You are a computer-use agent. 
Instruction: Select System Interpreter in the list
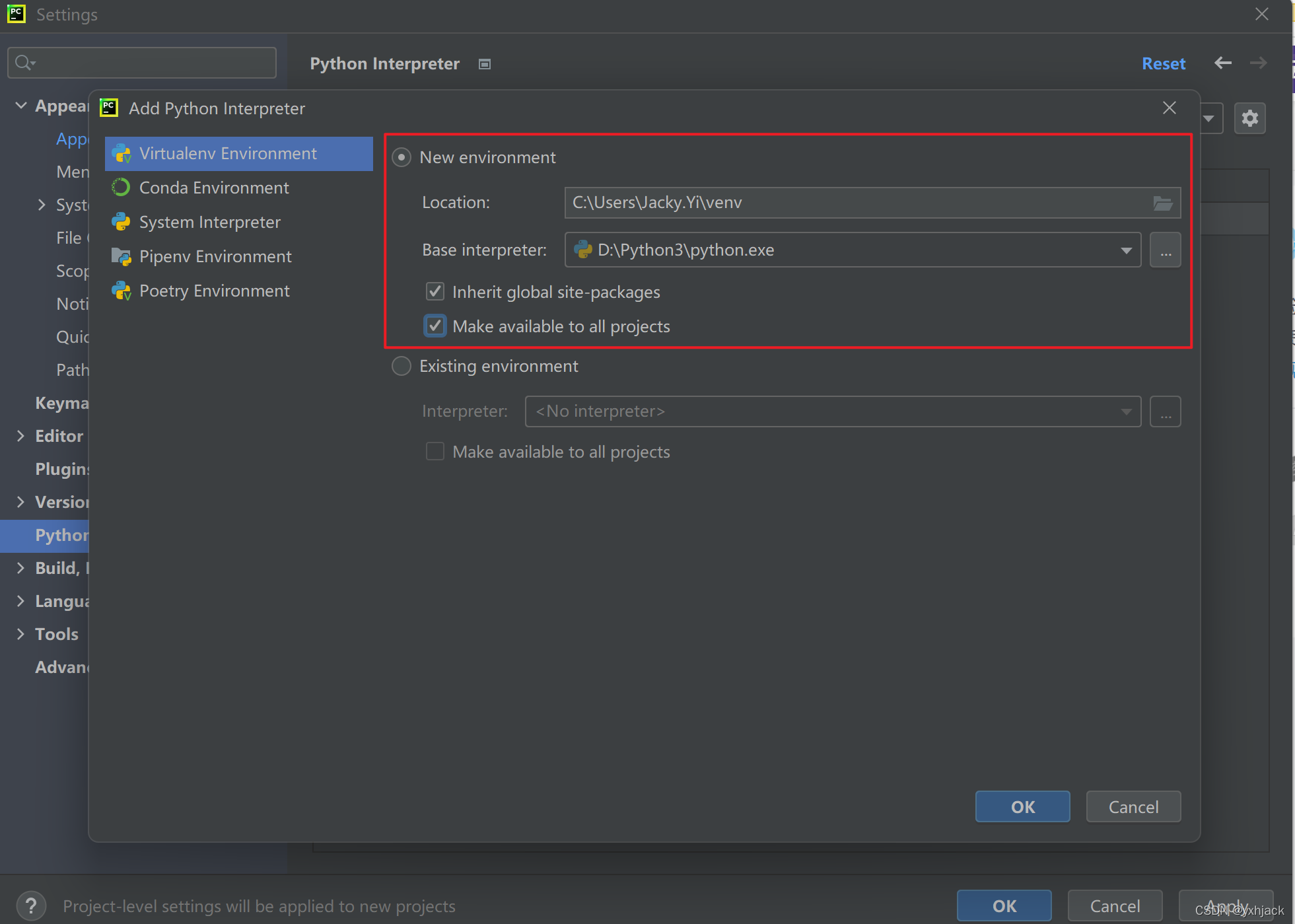tap(209, 223)
